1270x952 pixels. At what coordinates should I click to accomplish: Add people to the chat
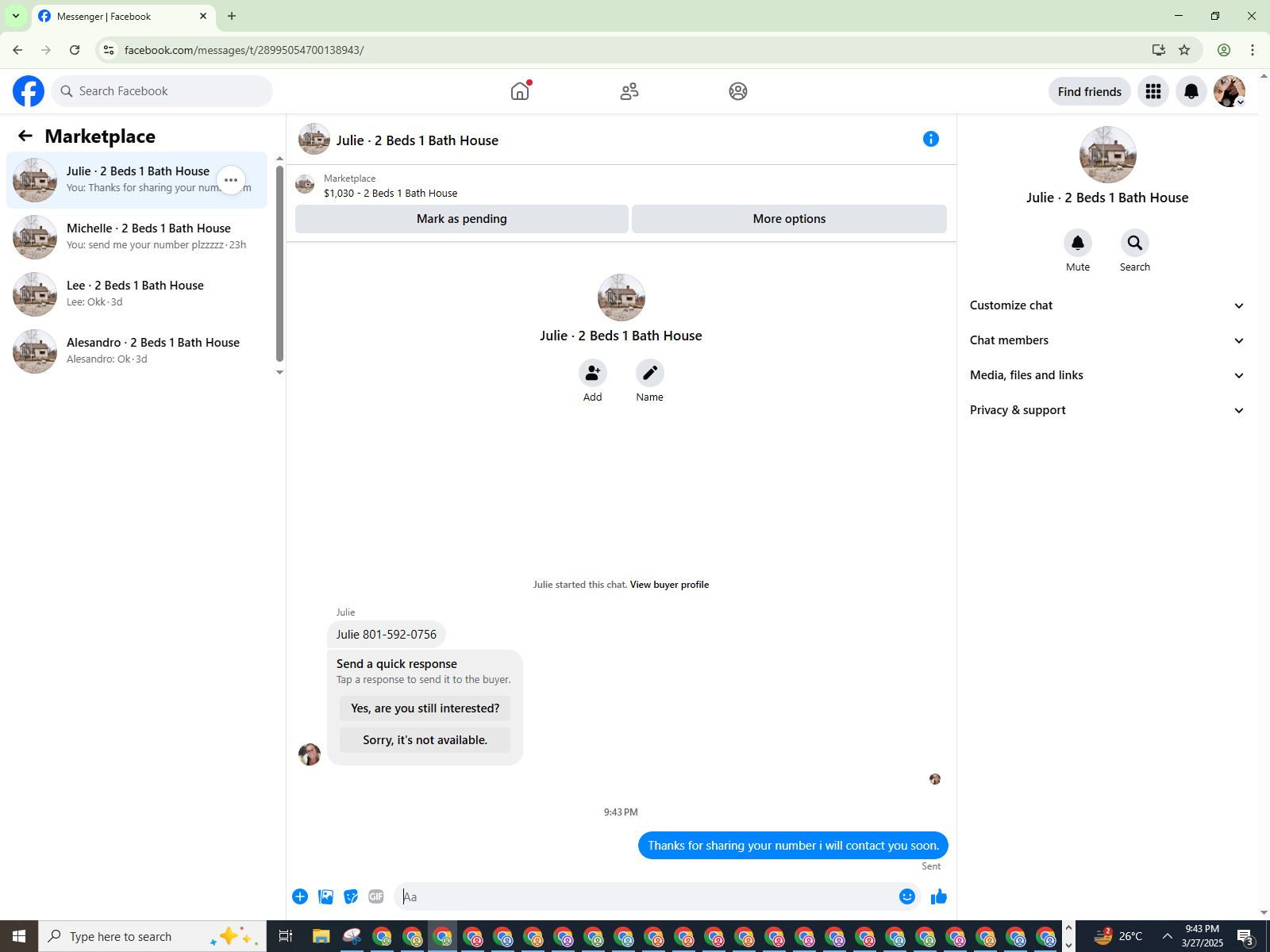click(x=593, y=373)
